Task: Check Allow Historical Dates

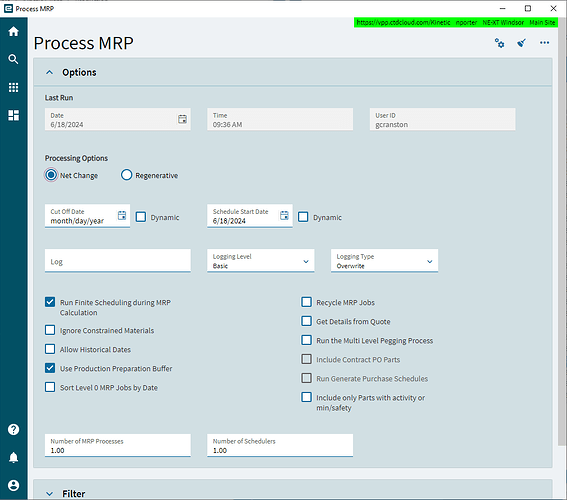Action: (x=50, y=349)
